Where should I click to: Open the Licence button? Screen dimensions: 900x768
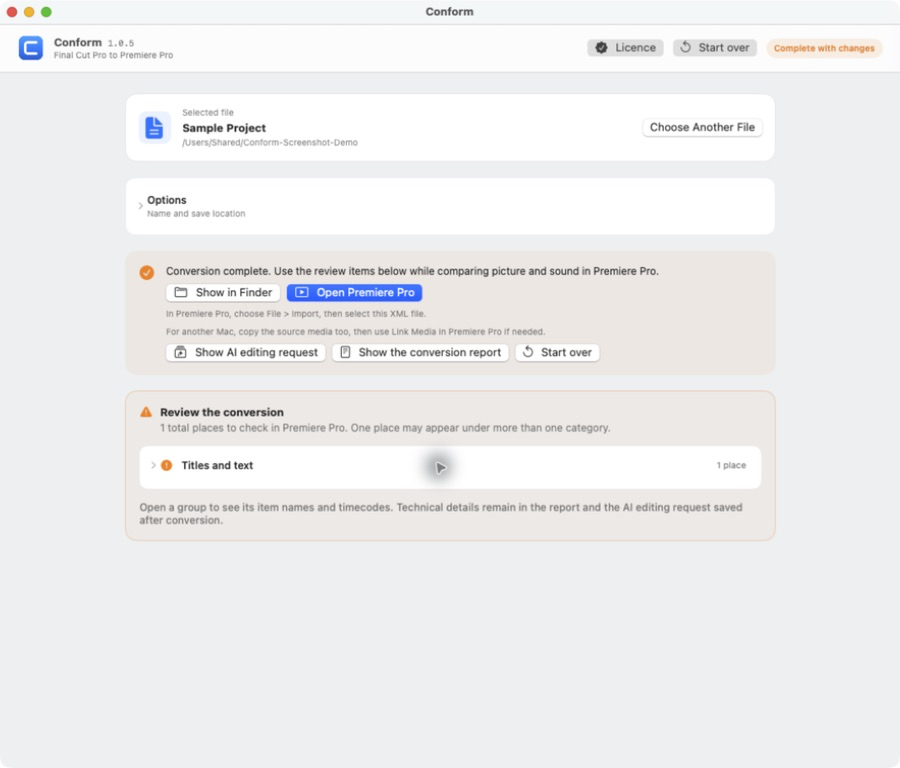click(625, 48)
